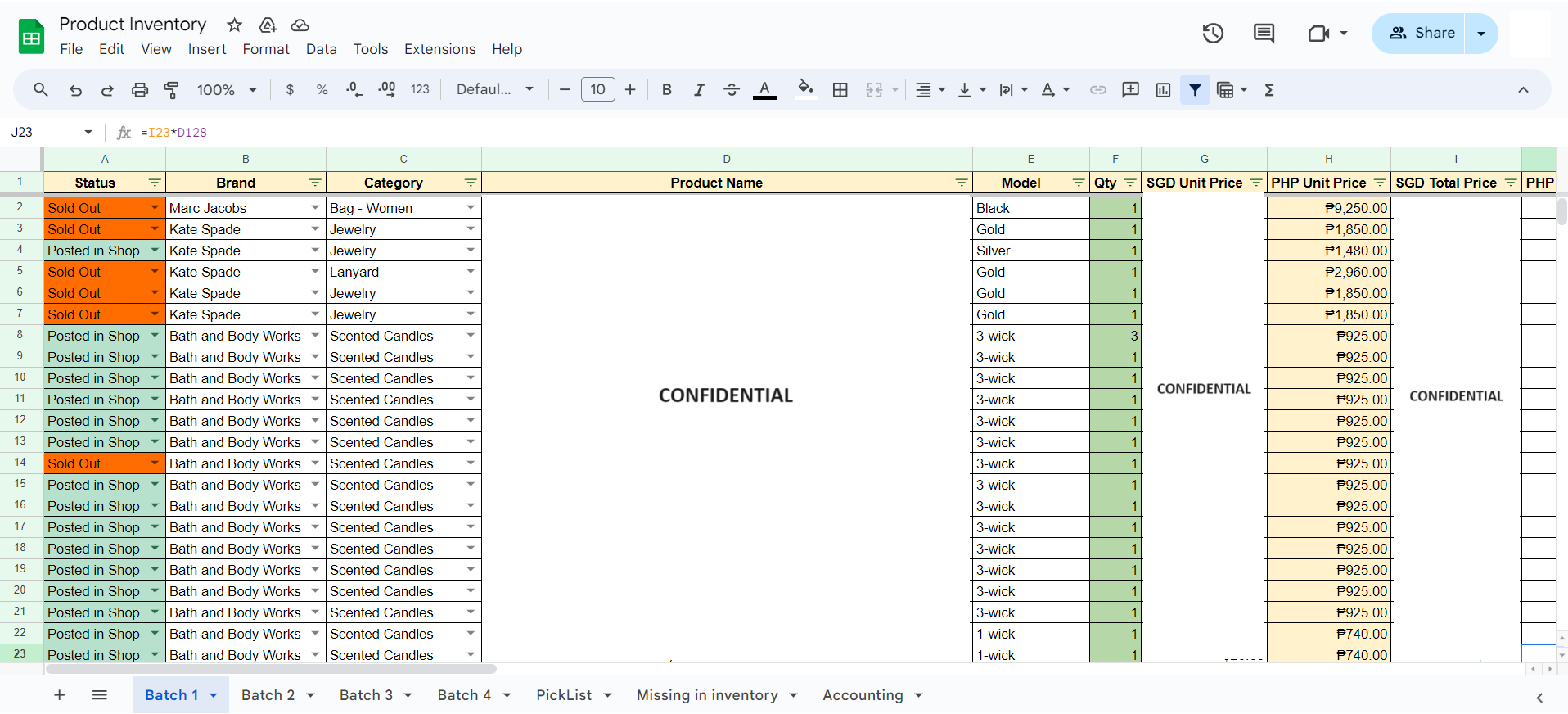Open the Extensions menu
1568x714 pixels.
click(439, 49)
